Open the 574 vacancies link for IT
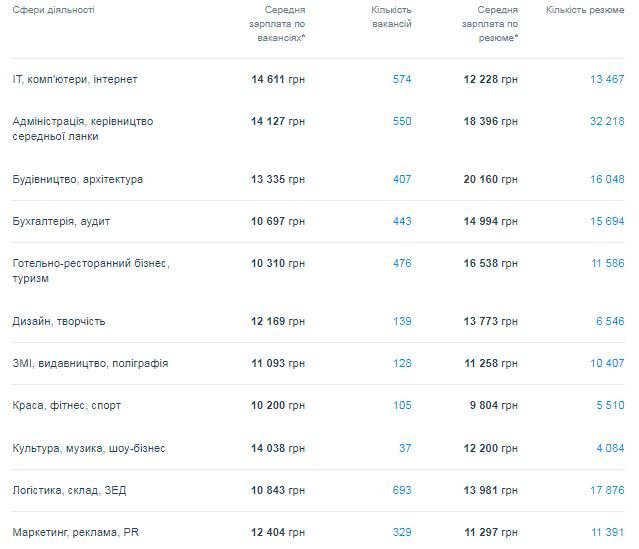 (x=402, y=79)
